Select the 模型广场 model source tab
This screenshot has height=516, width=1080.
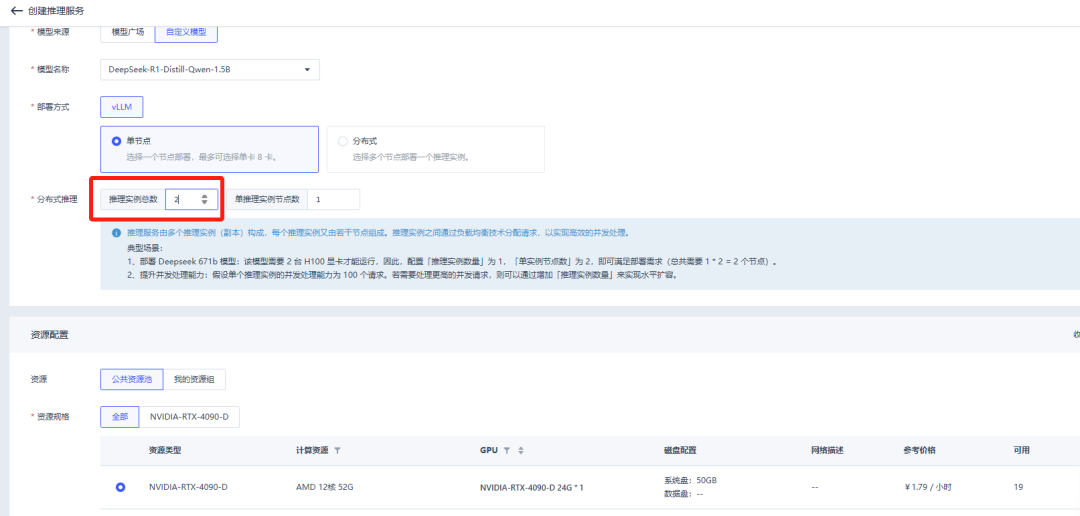pos(127,32)
